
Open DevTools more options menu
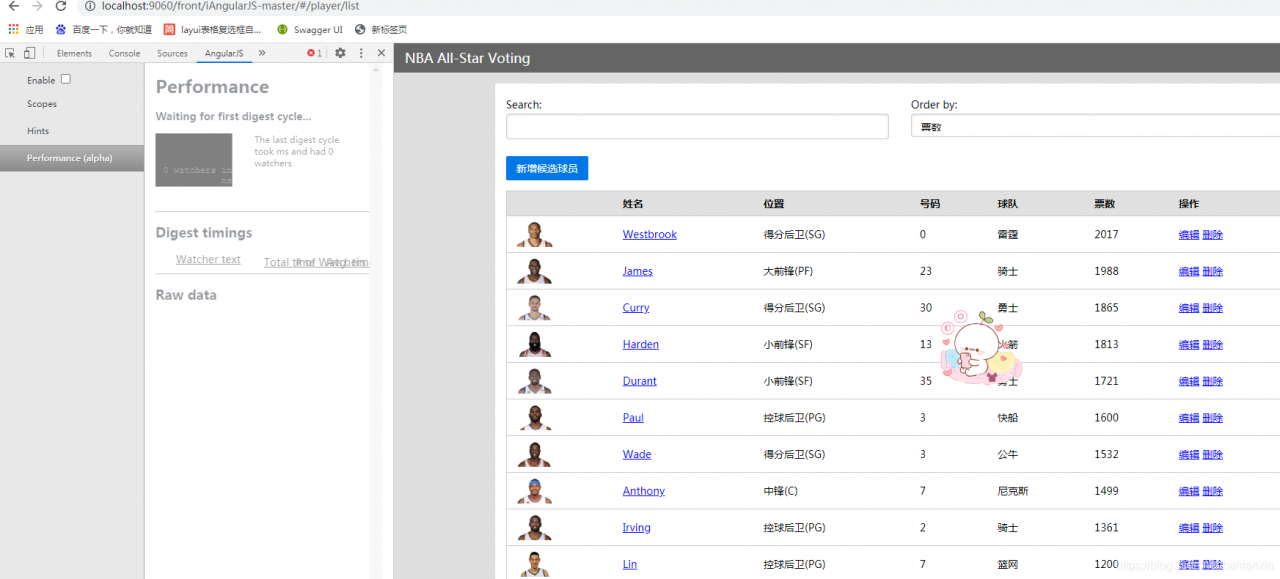pos(361,53)
